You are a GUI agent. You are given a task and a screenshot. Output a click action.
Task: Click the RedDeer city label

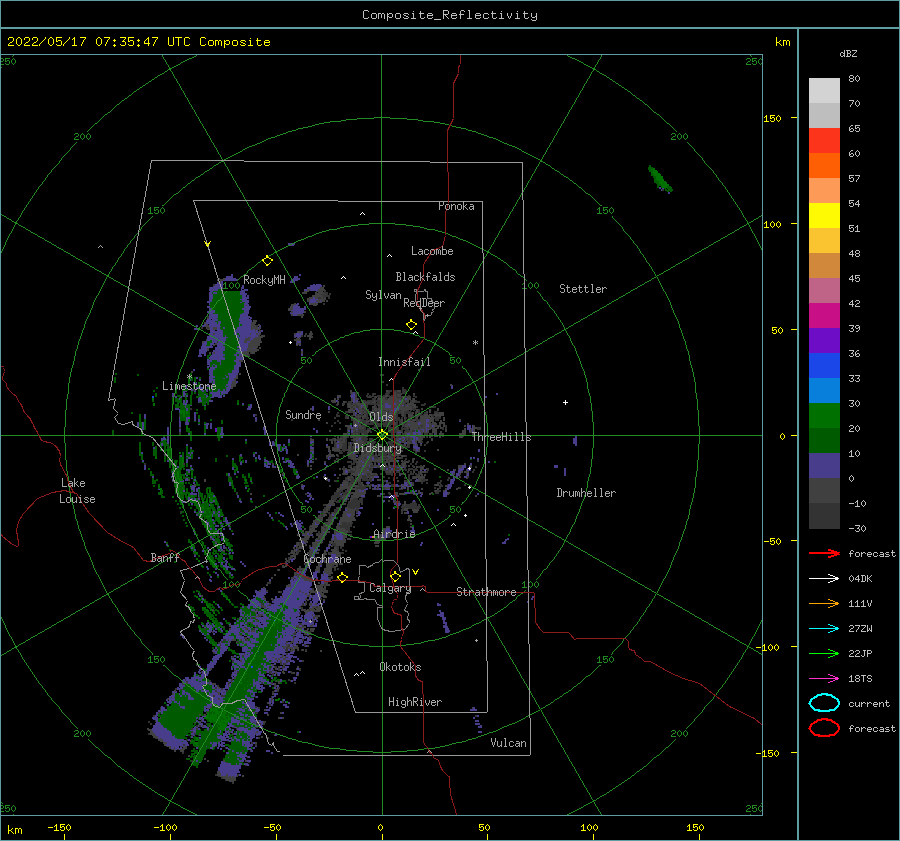424,303
